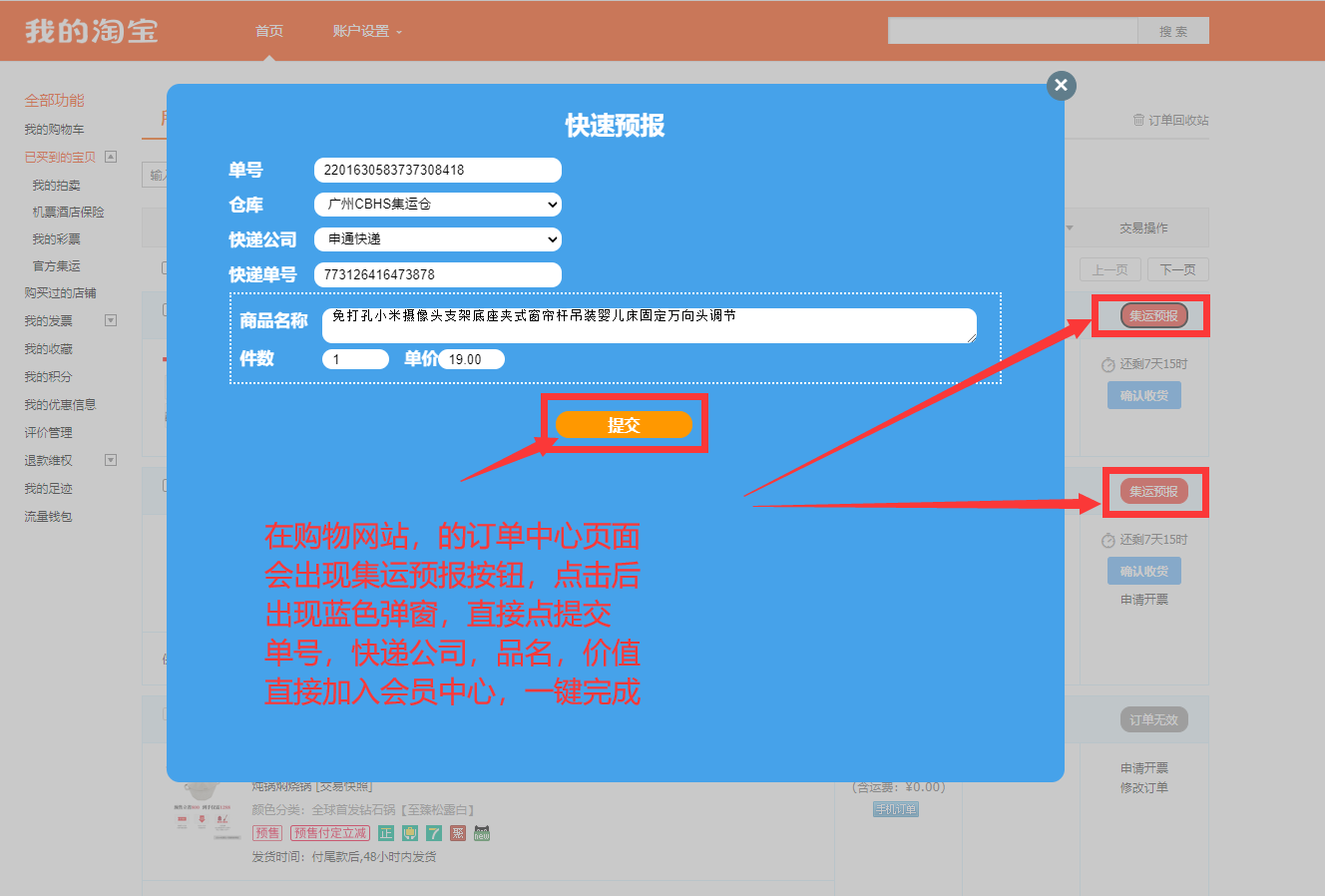Expand the 我的发票 sidebar section

(111, 320)
